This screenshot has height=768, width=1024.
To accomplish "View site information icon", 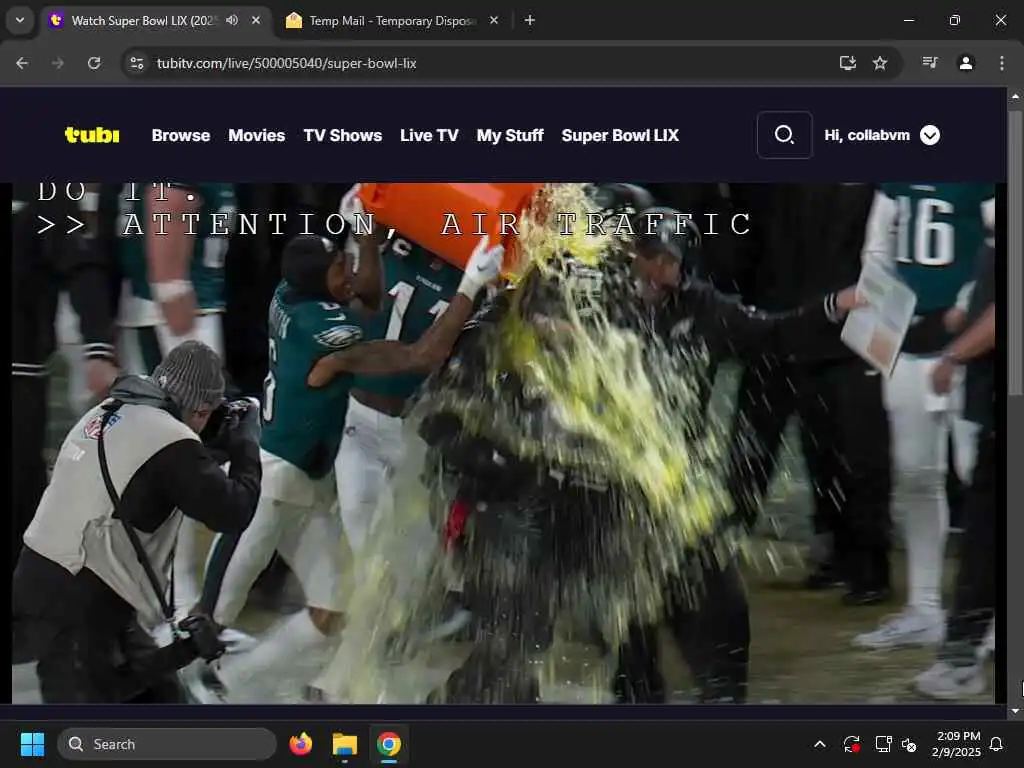I will [137, 63].
